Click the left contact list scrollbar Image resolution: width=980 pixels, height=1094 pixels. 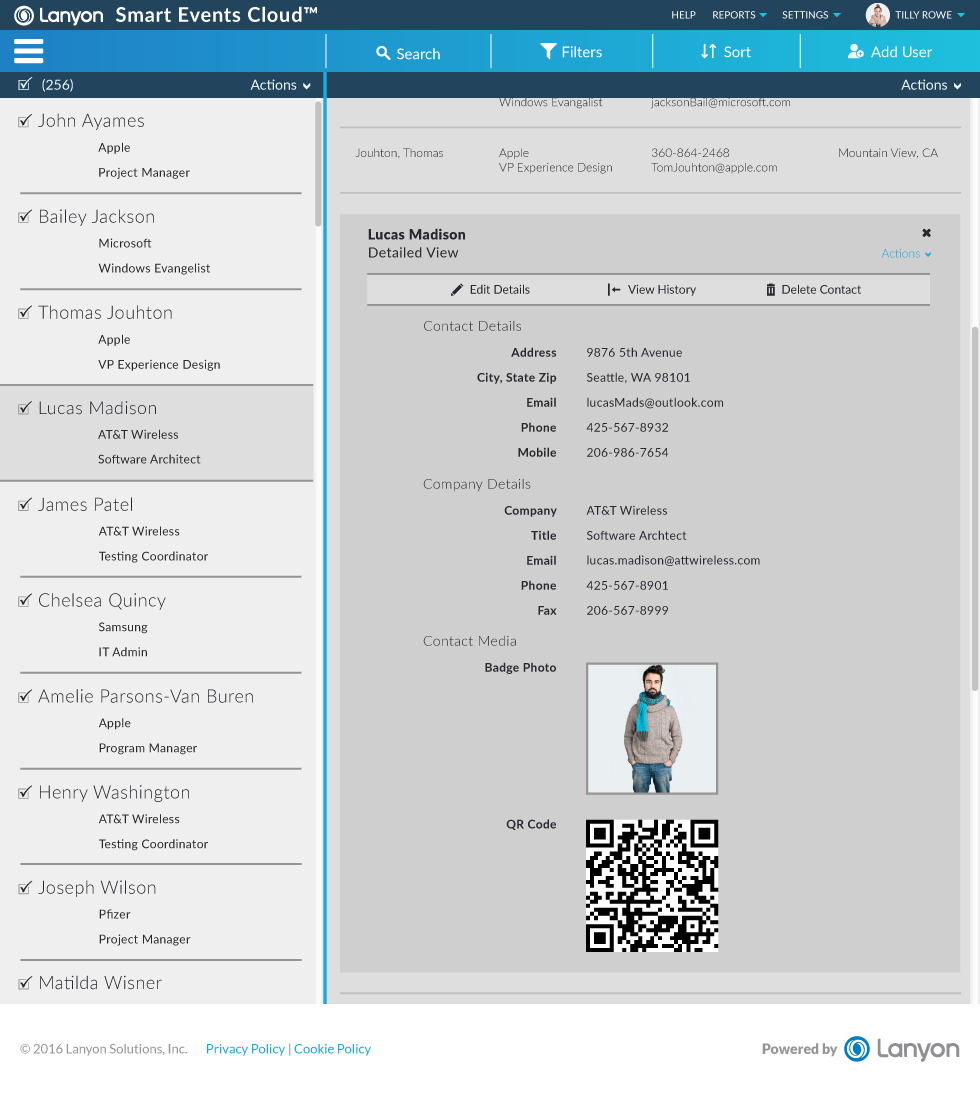pyautogui.click(x=318, y=164)
